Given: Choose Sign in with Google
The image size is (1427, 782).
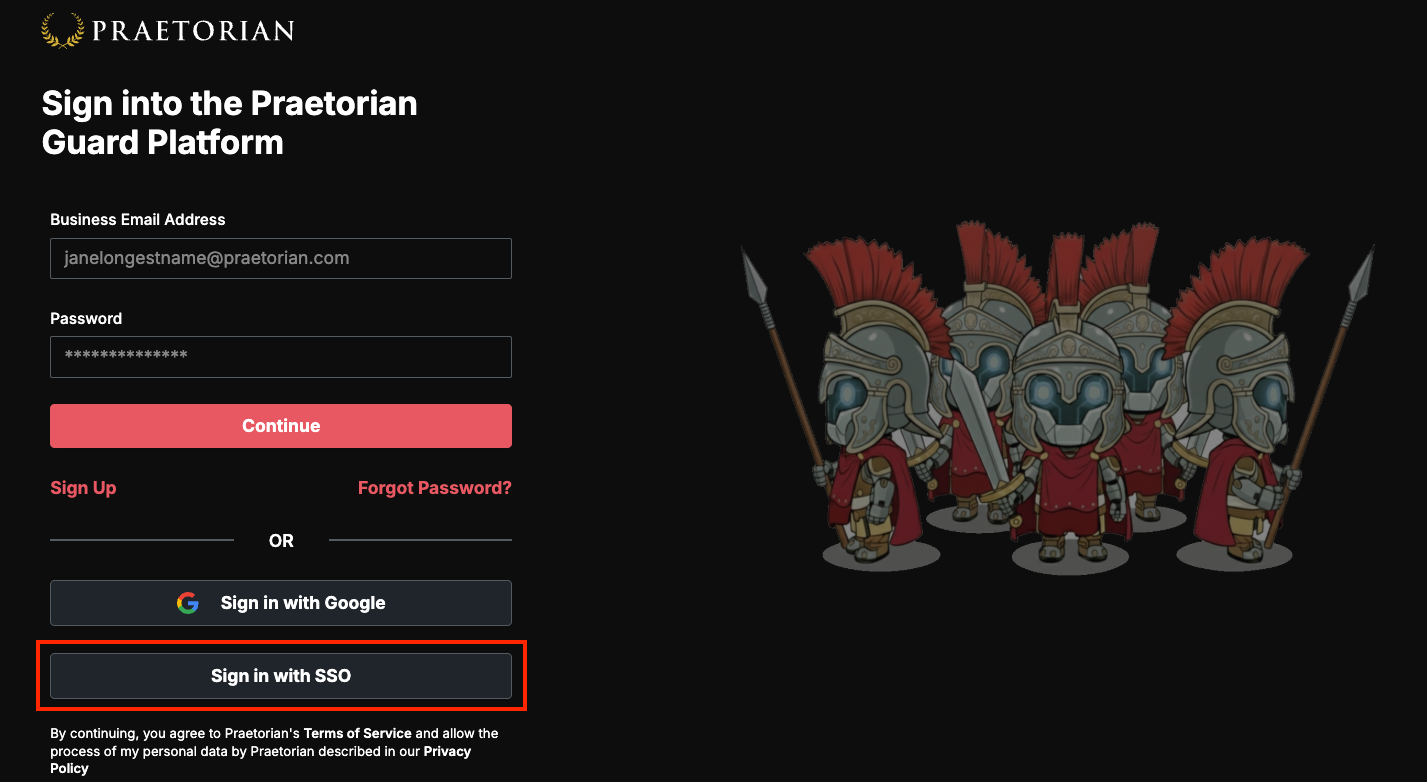Looking at the screenshot, I should (x=281, y=603).
